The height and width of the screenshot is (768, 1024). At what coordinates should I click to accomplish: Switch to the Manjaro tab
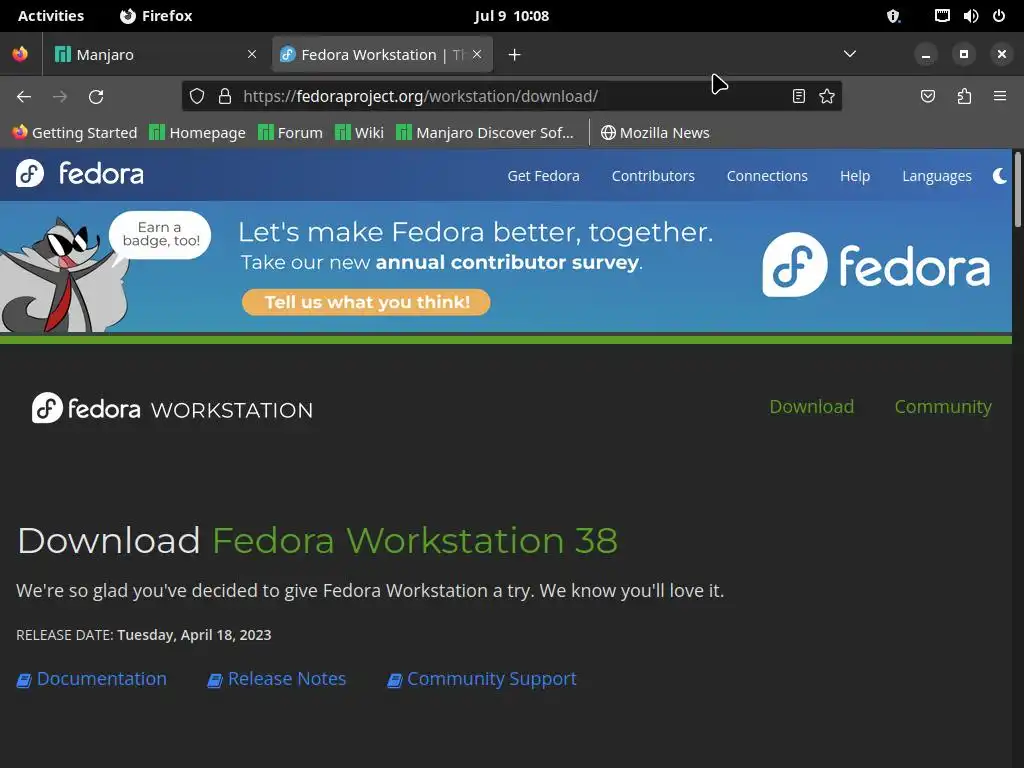coord(155,55)
